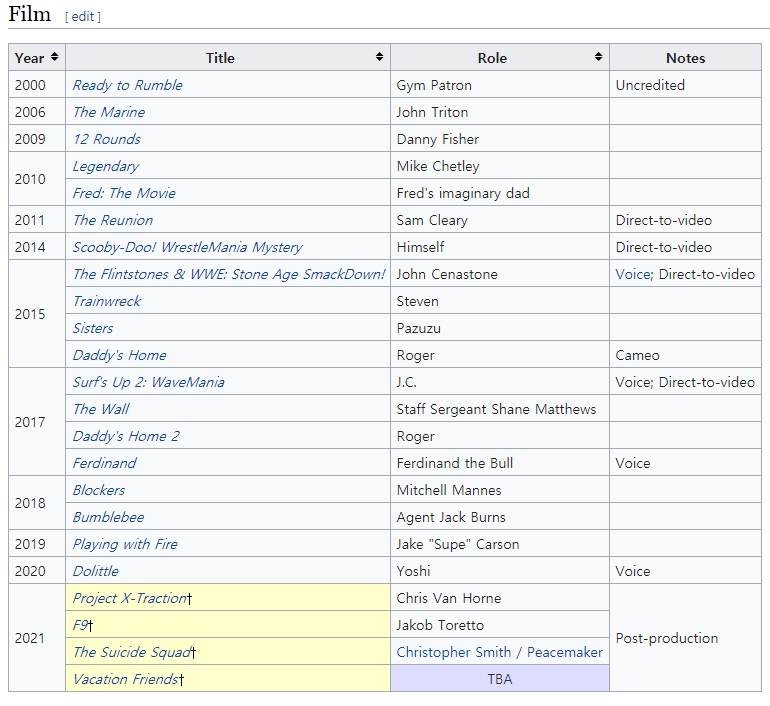Select the 2018 year cell
The image size is (770, 706).
pos(37,503)
